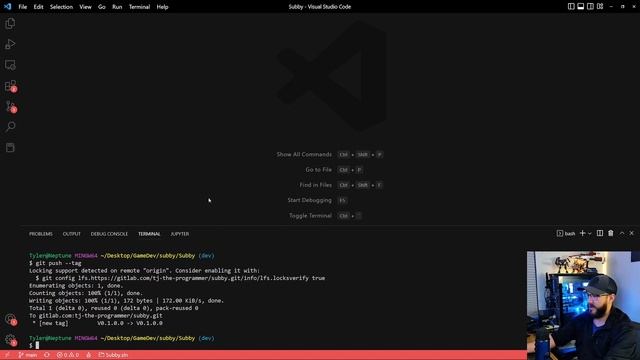The height and width of the screenshot is (360, 640).
Task: Click the Find in Files hint text
Action: (316, 185)
